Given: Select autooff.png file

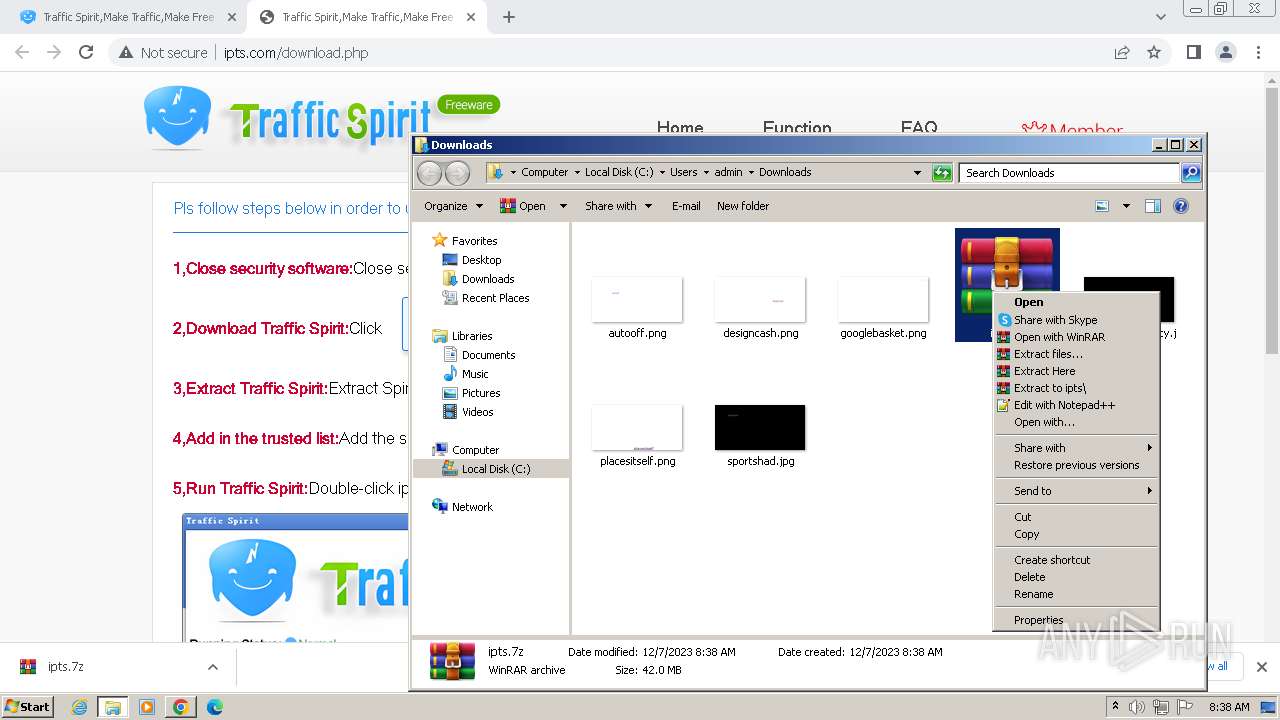Looking at the screenshot, I should tap(637, 309).
